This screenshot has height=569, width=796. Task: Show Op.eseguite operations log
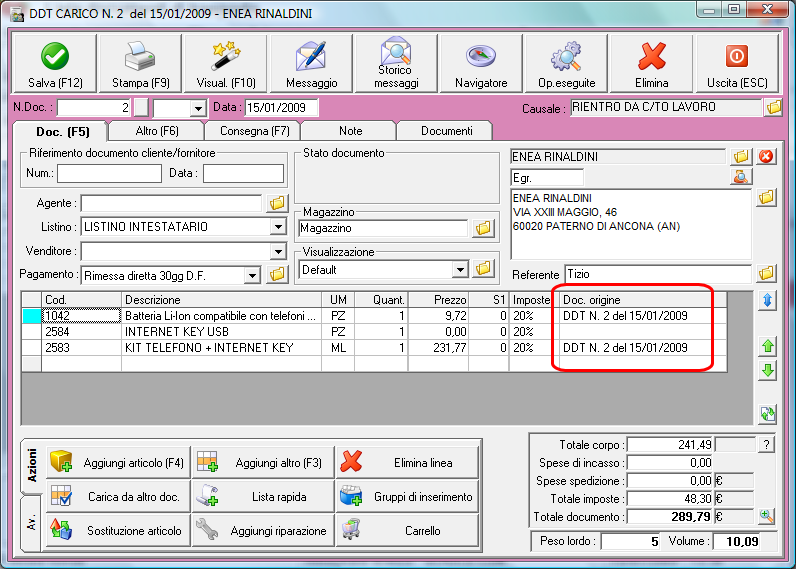pos(567,64)
